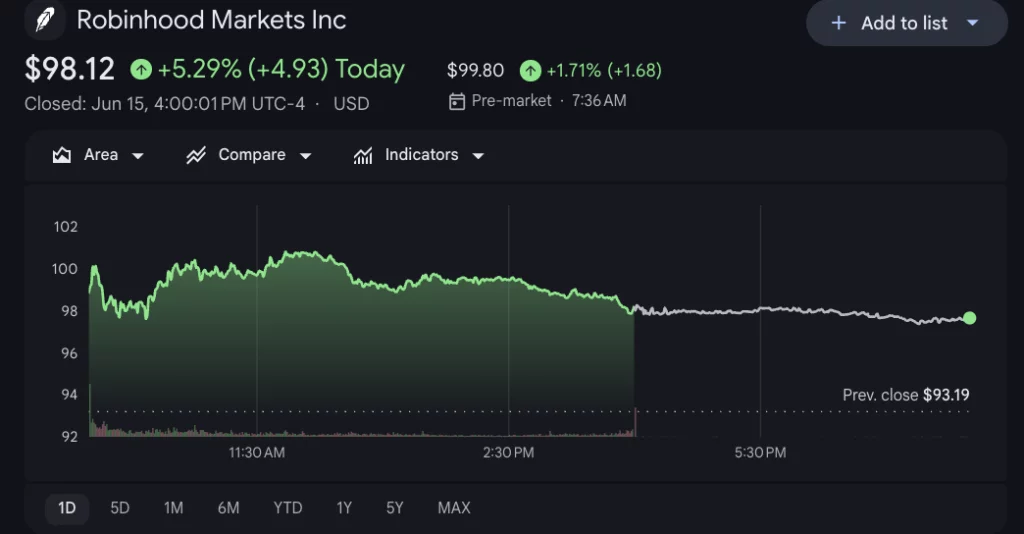Viewport: 1024px width, 534px height.
Task: Expand the Area chart type dropdown arrow
Action: point(138,156)
